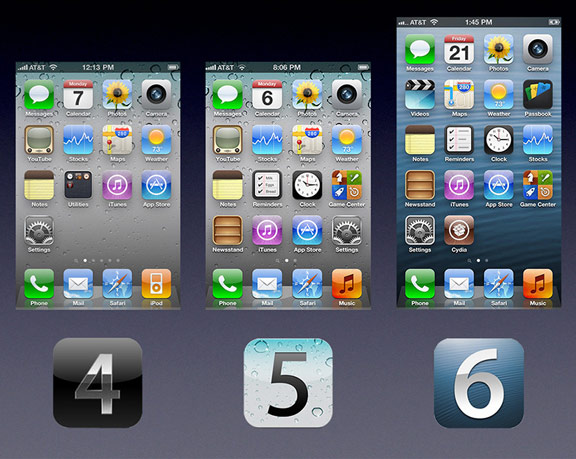Viewport: 576px width, 459px height.
Task: Open Weather on the iOS 6 screen
Action: coord(498,94)
